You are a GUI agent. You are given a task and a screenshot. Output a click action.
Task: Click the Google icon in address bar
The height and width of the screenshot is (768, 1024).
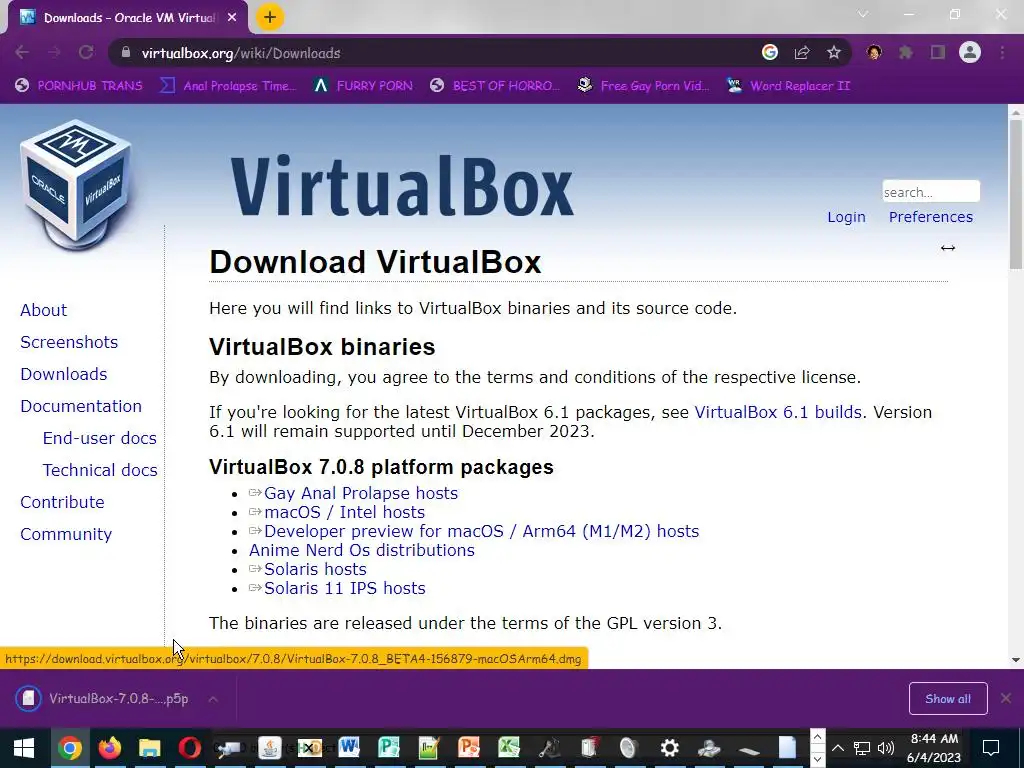(770, 52)
